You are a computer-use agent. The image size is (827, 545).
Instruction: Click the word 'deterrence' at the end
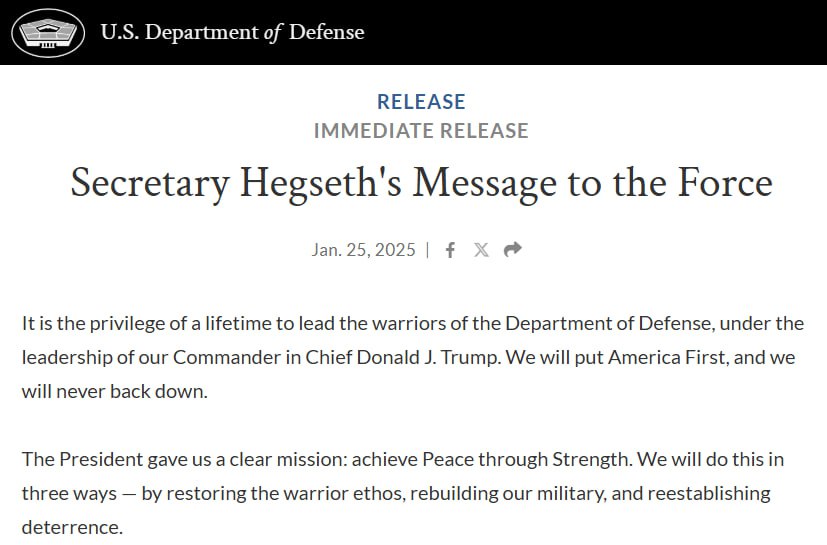(72, 527)
